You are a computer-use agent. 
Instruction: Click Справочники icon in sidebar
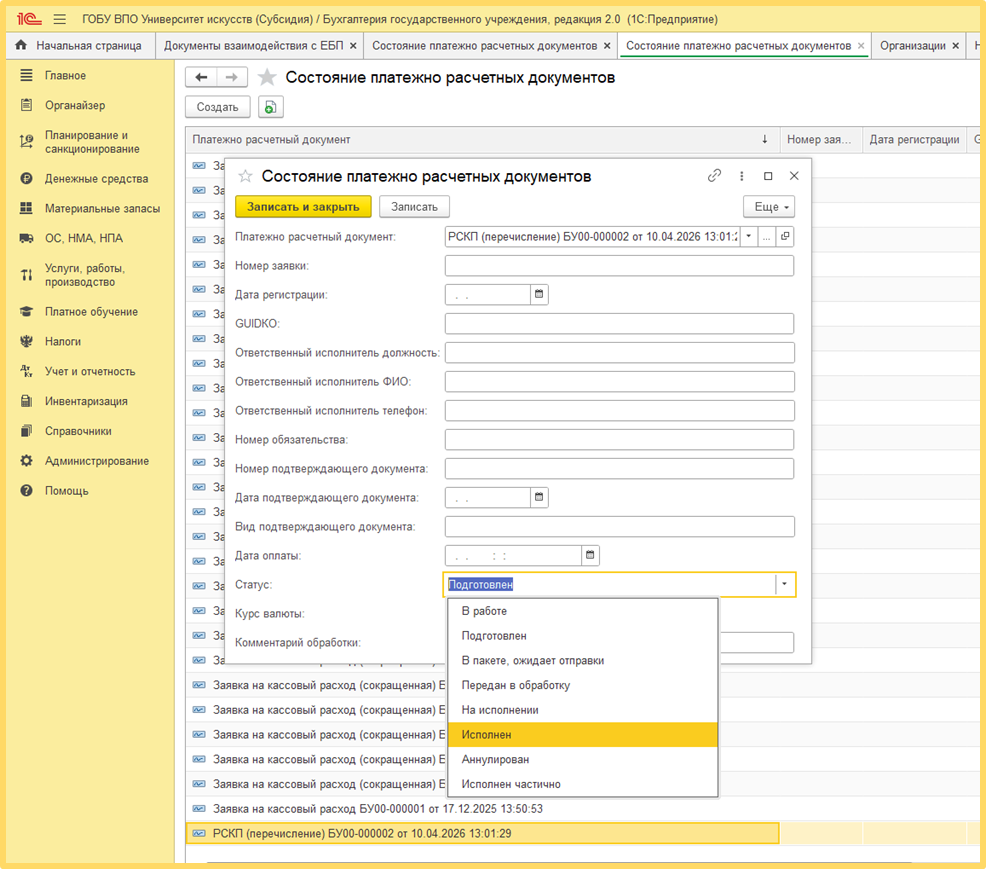click(x=26, y=431)
